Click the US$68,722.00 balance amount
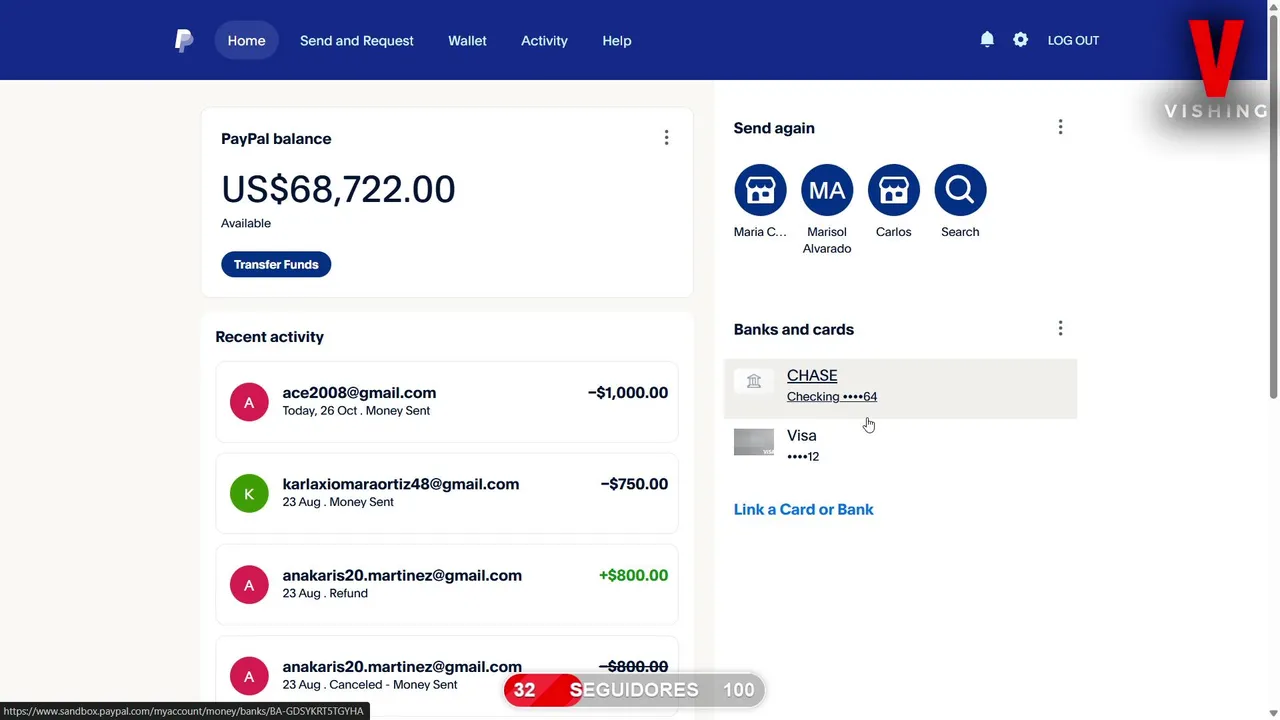The height and width of the screenshot is (720, 1280). (338, 189)
